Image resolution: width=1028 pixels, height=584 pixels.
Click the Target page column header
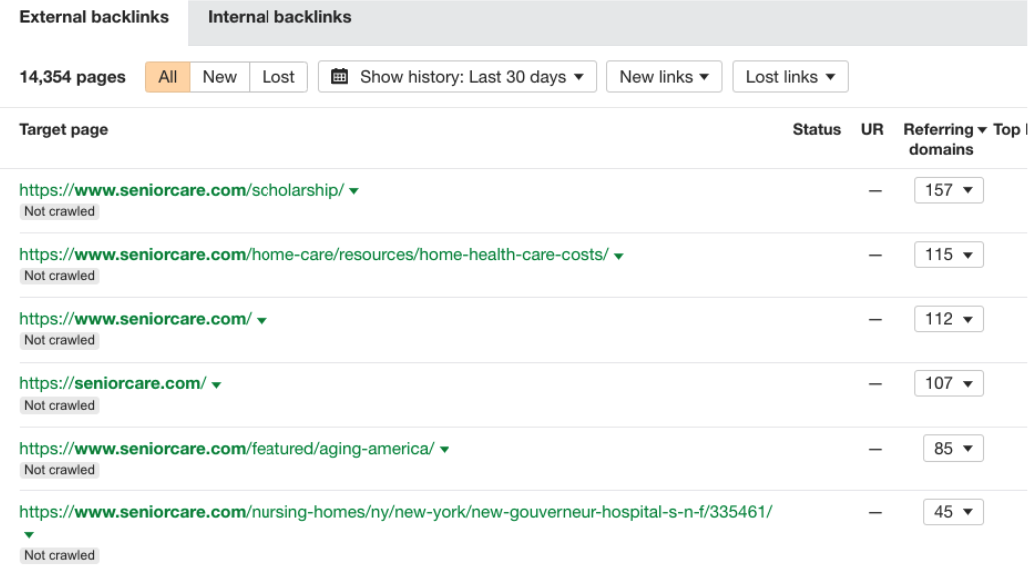(63, 129)
